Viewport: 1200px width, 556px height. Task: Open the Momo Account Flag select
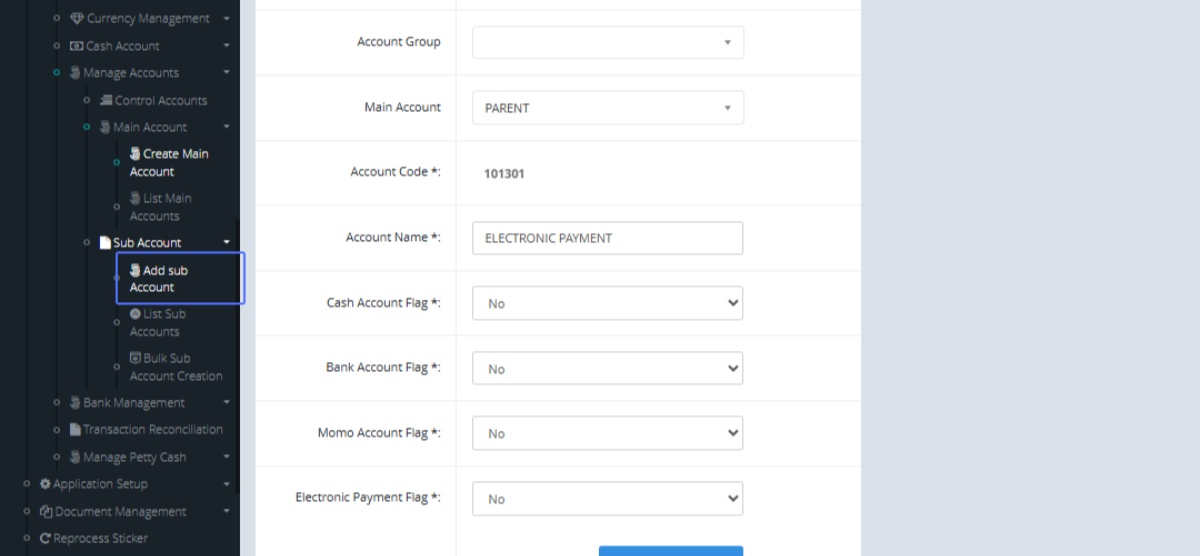click(607, 434)
